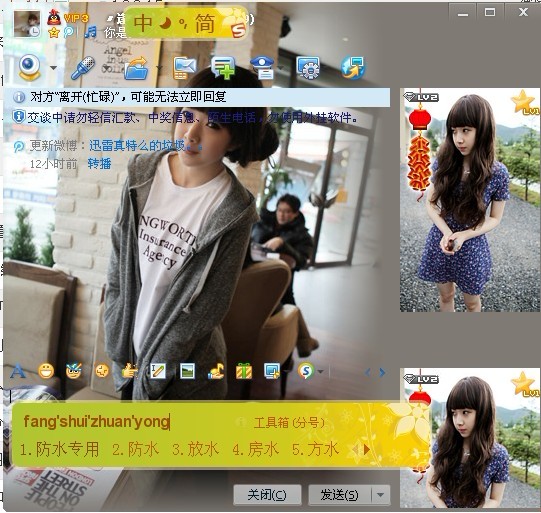This screenshot has height=513, width=541.
Task: Click the QQ penguin VIP3 icon
Action: (x=54, y=18)
